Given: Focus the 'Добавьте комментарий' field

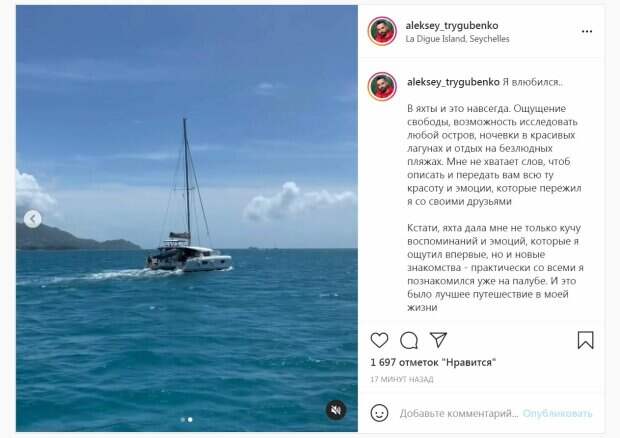Looking at the screenshot, I should (x=459, y=413).
